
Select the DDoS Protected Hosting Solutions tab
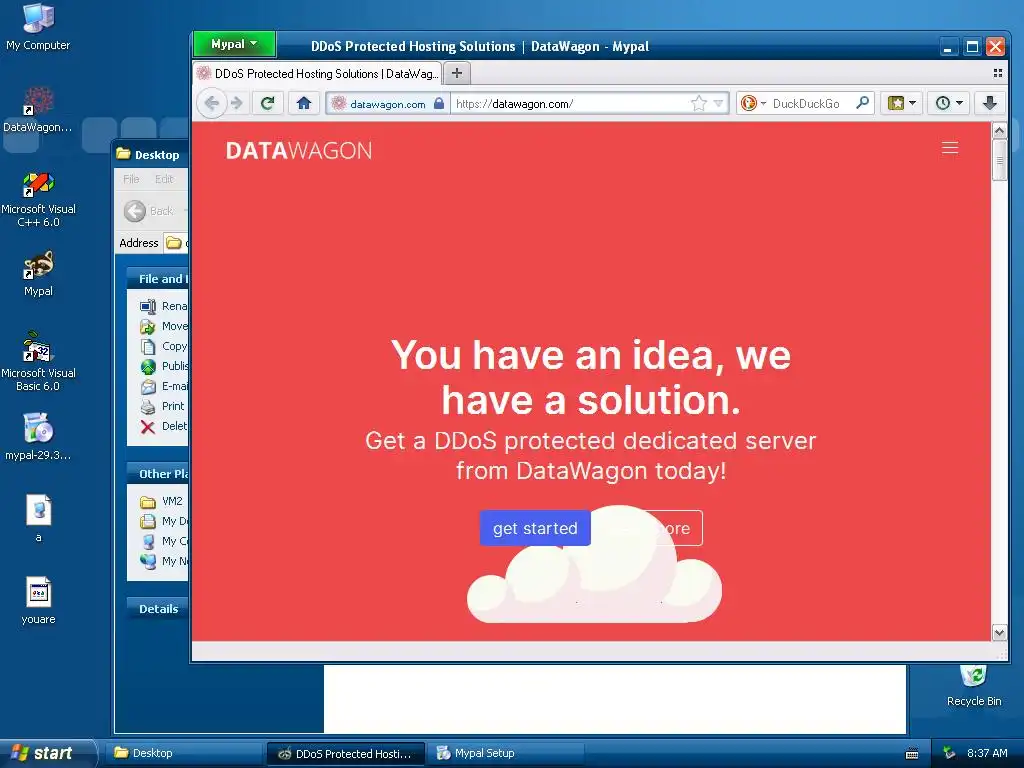pyautogui.click(x=317, y=73)
